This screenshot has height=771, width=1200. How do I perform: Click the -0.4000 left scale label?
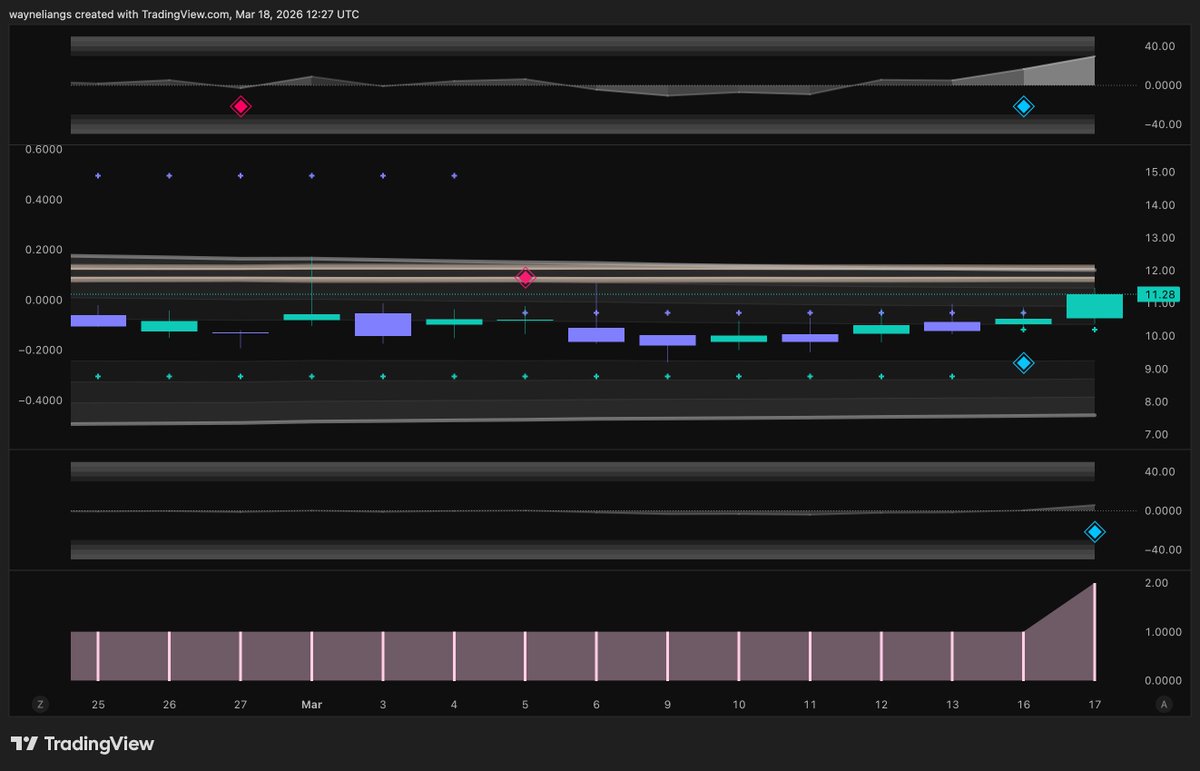click(43, 401)
